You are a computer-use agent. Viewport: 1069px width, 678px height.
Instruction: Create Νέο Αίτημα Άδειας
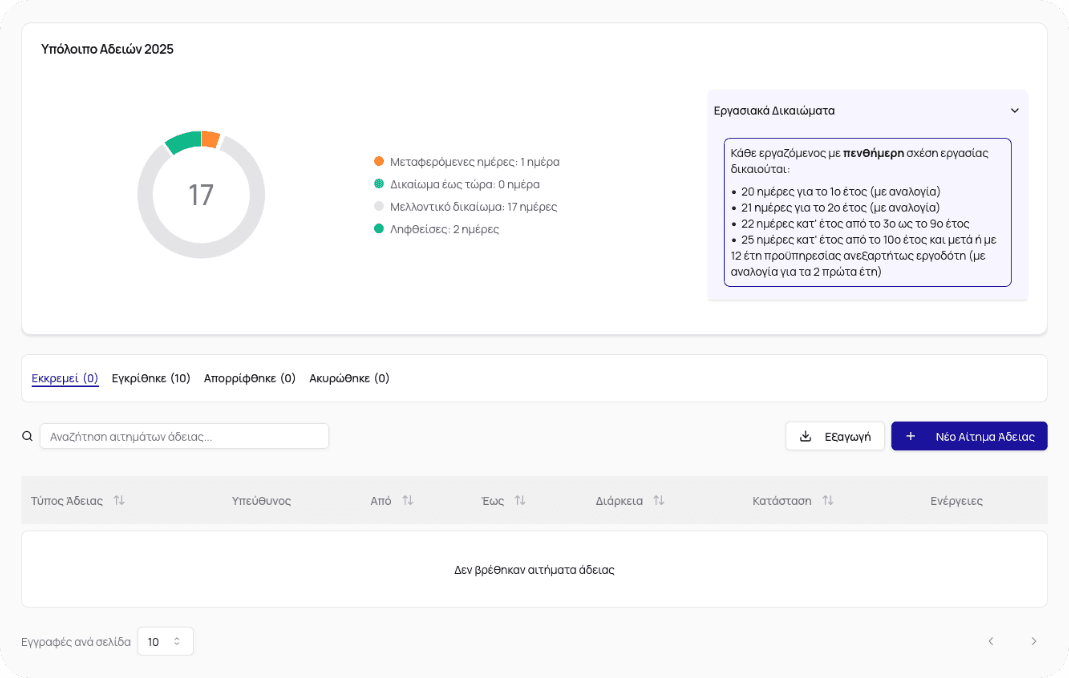(969, 436)
